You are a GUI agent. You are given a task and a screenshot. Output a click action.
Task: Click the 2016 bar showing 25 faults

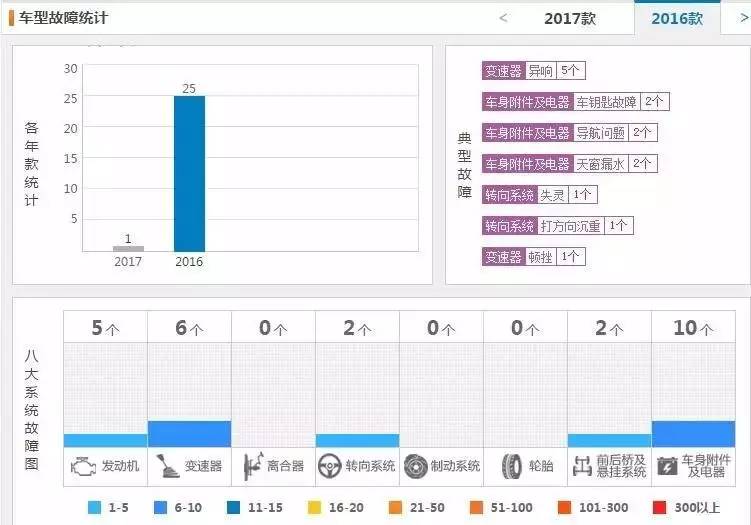[x=189, y=173]
